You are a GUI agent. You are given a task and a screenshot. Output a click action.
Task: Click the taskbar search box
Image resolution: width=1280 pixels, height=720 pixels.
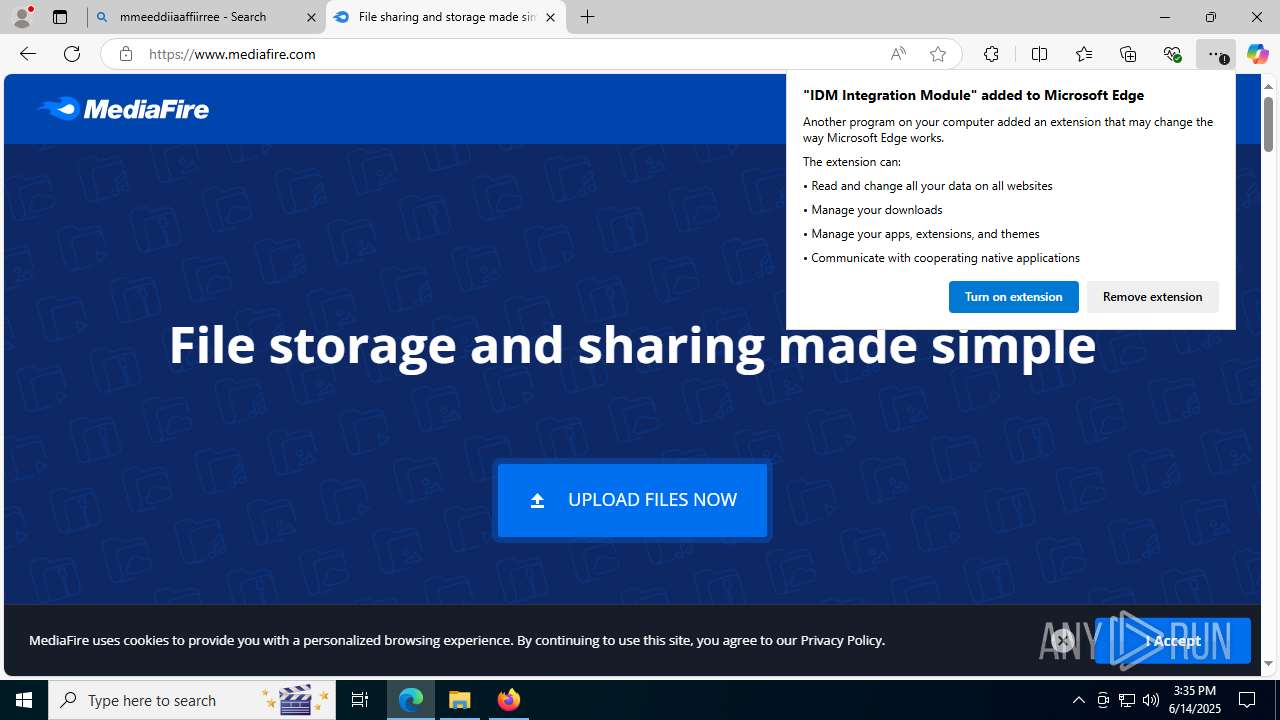(192, 700)
